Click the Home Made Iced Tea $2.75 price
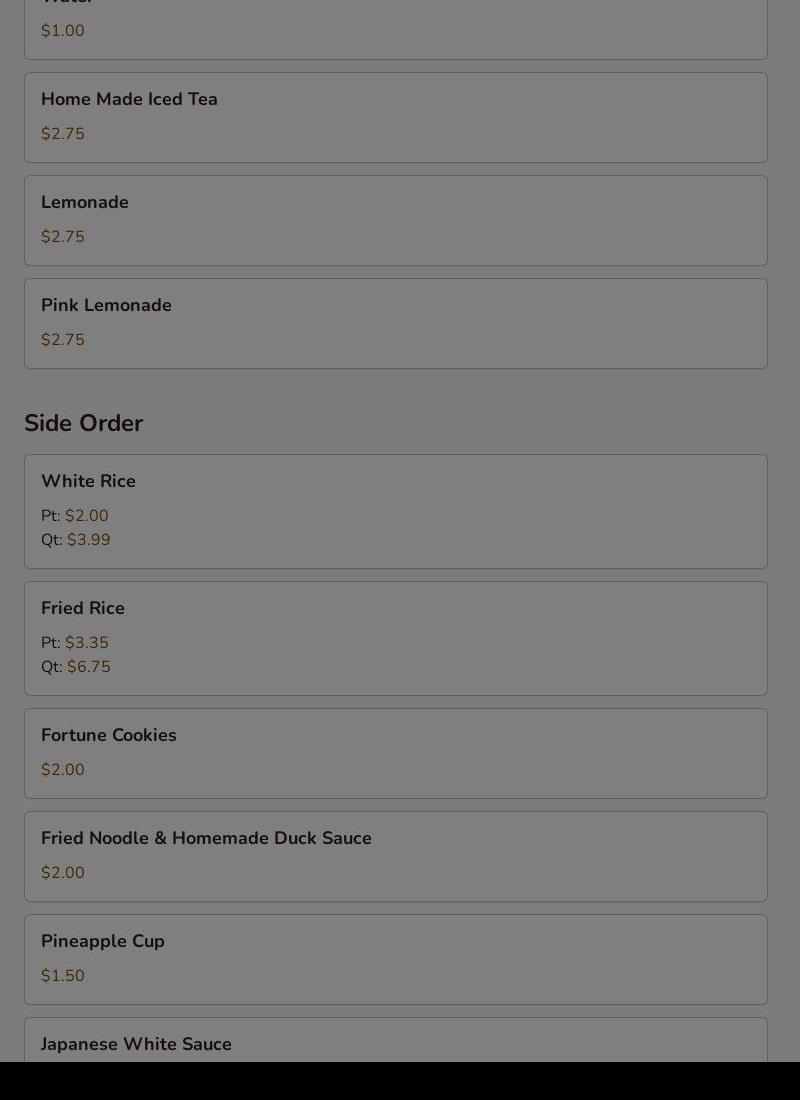This screenshot has width=800, height=1100. click(63, 134)
